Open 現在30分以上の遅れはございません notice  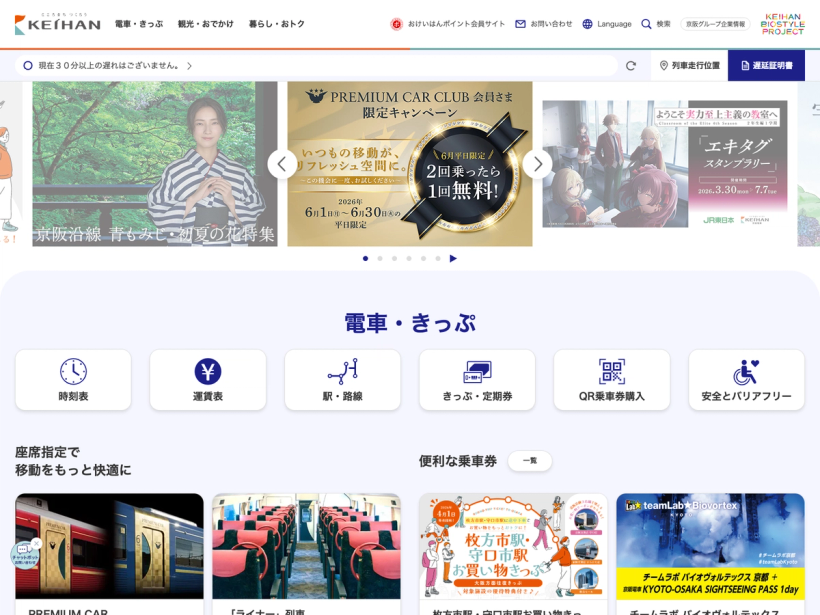pos(109,66)
